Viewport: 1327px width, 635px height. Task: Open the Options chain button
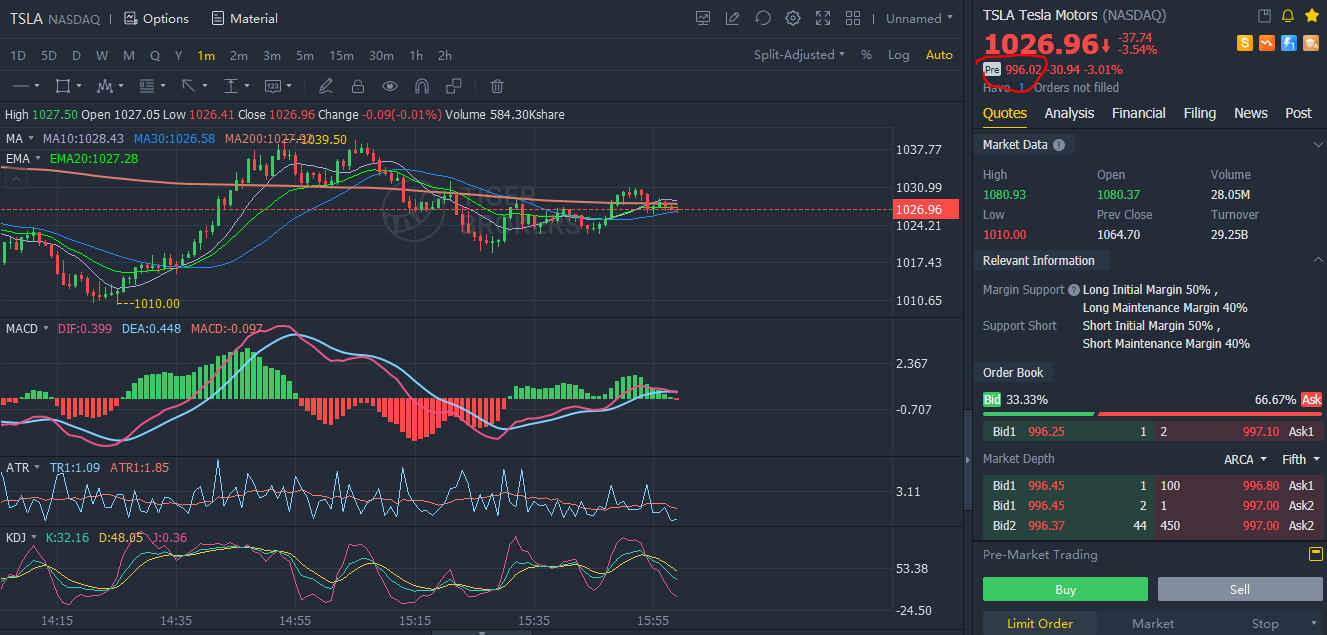[156, 18]
